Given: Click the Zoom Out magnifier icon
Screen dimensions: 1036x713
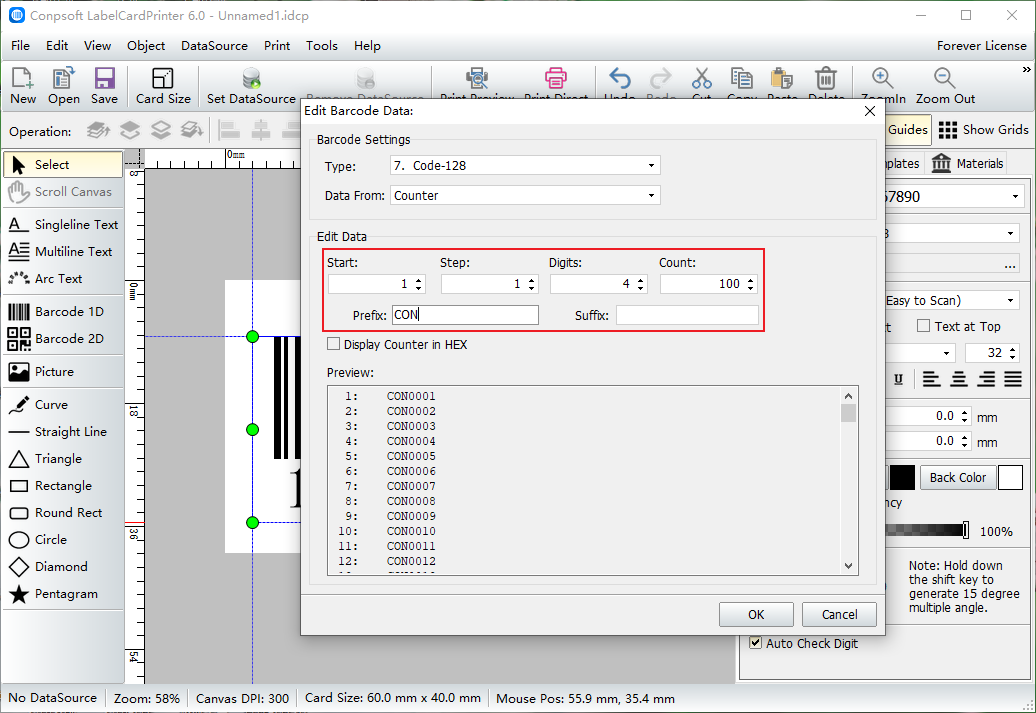Looking at the screenshot, I should click(x=945, y=79).
